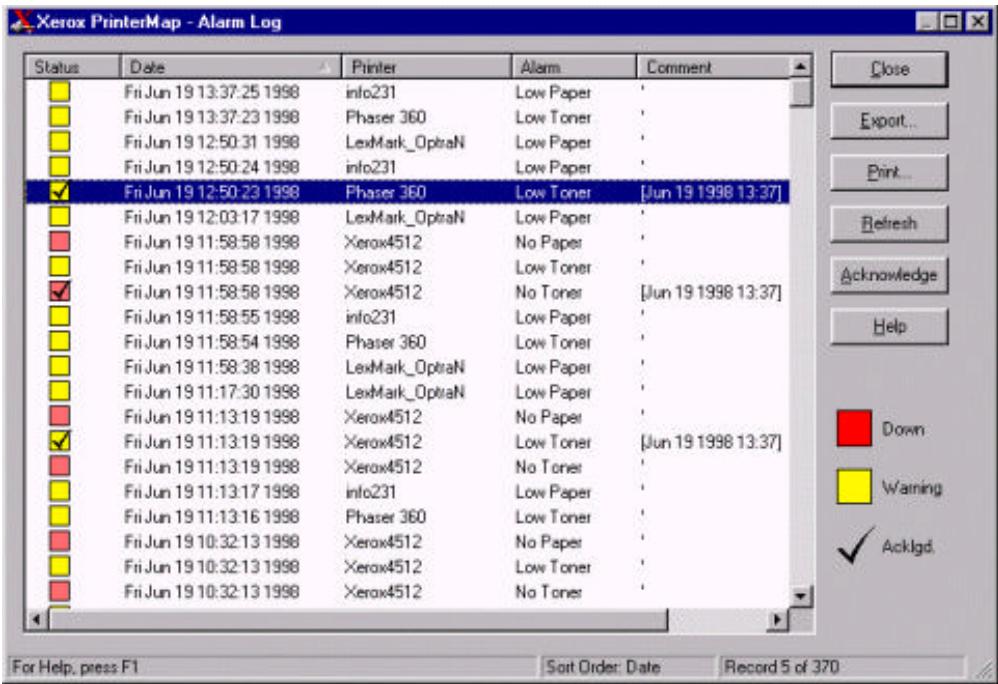Click the Close button
Image resolution: width=998 pixels, height=684 pixels.
(x=889, y=69)
